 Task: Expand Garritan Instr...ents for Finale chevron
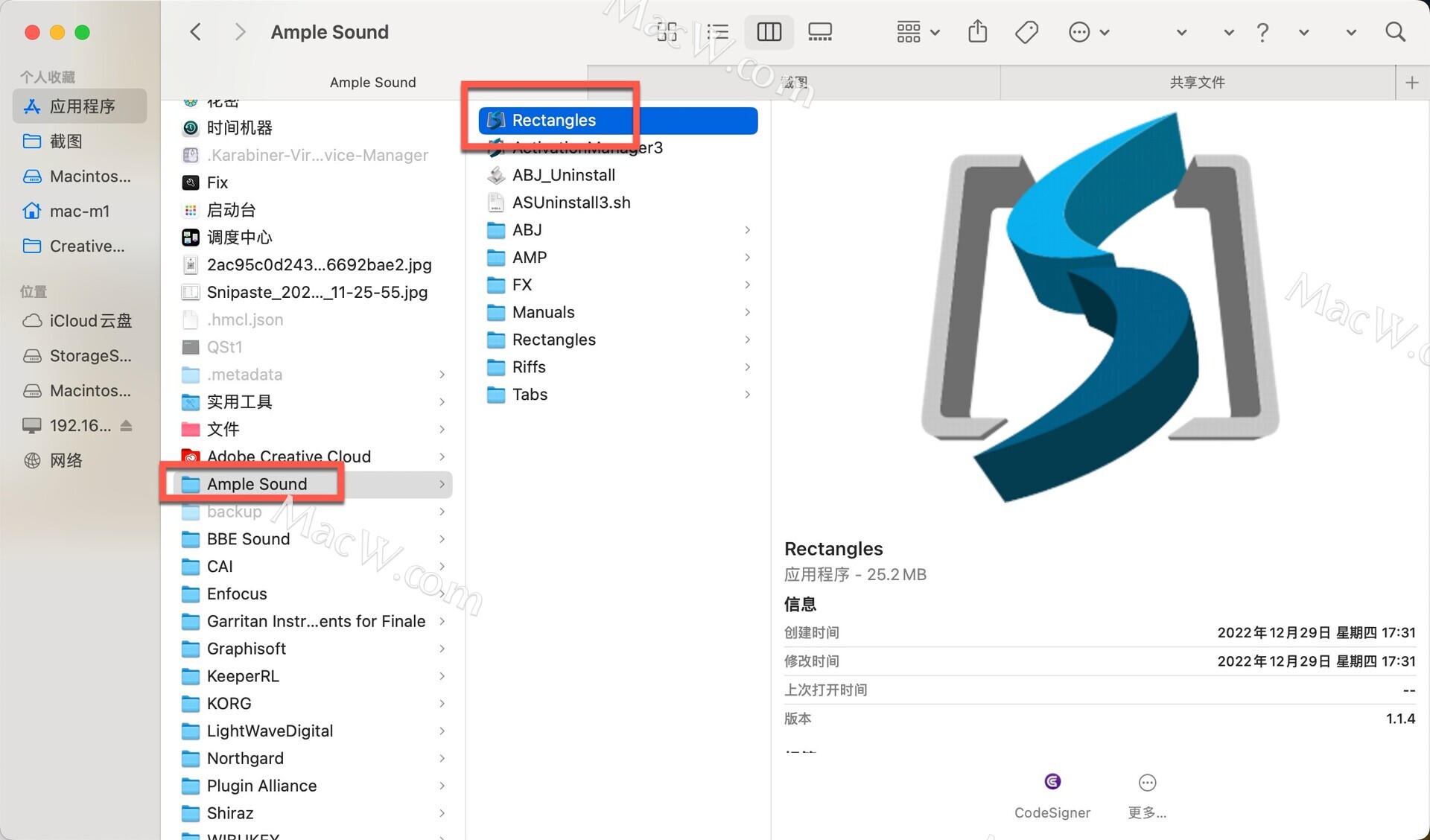442,622
